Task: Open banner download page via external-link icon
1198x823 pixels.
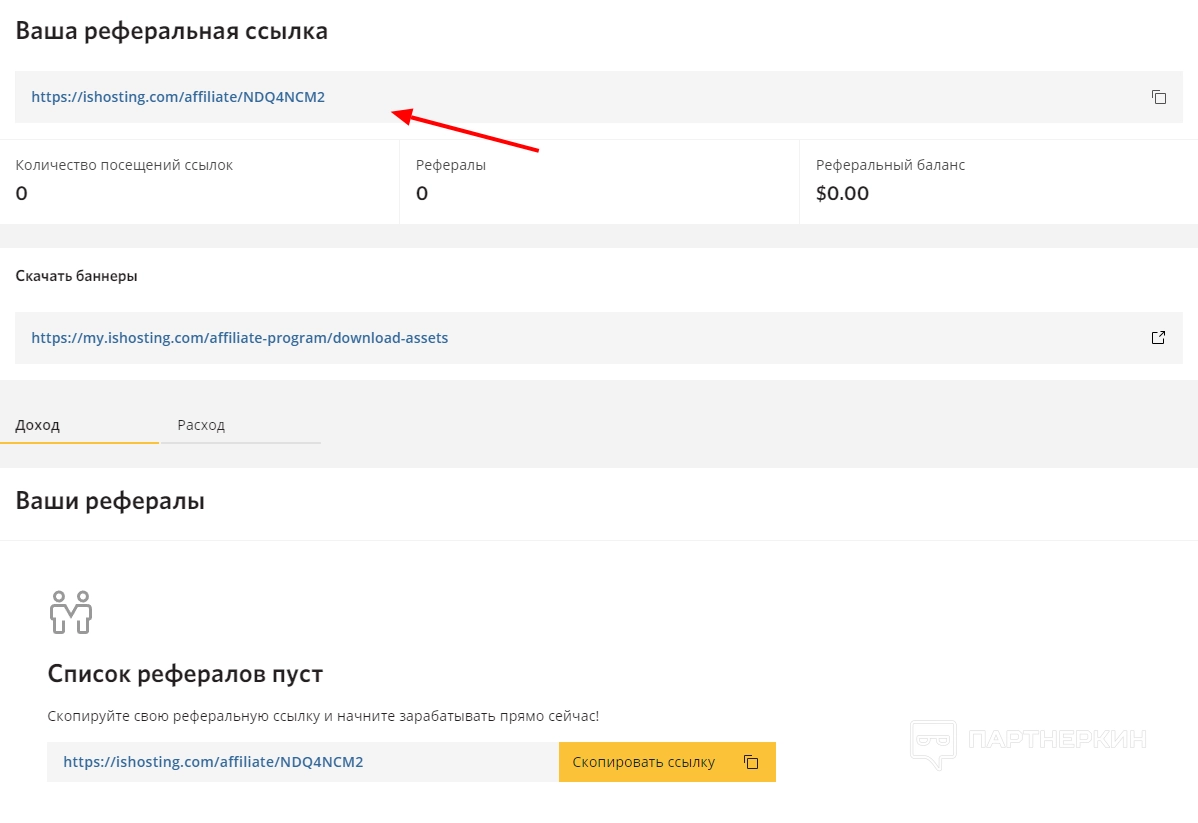Action: point(1158,338)
